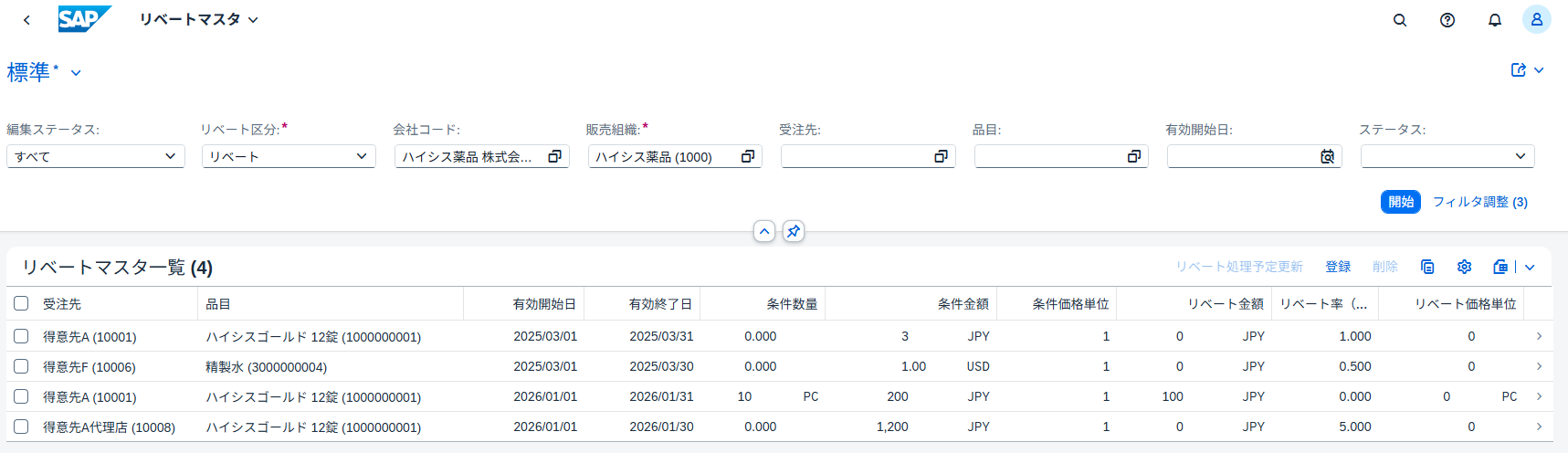Viewport: 1568px width, 453px height.
Task: Check row 得意先A with start 2026/01/01
Action: pos(21,396)
